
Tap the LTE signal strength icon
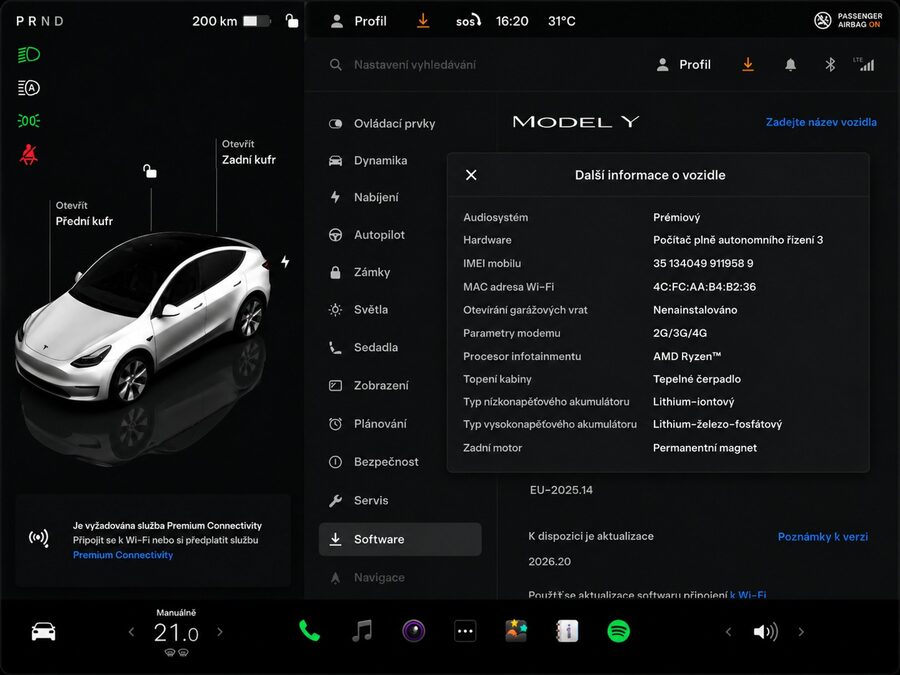864,64
